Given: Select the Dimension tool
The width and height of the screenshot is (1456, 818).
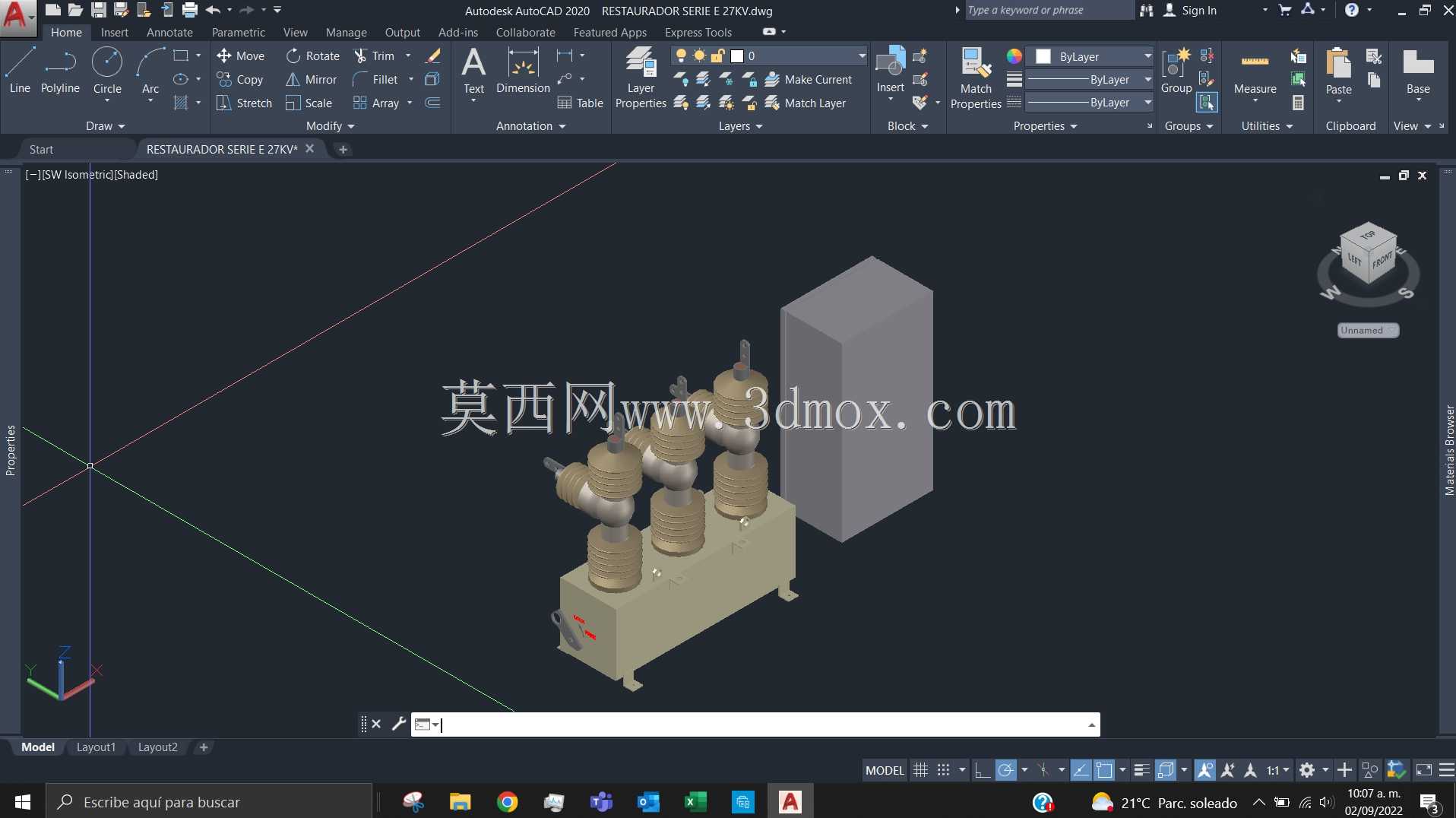Looking at the screenshot, I should 523,70.
